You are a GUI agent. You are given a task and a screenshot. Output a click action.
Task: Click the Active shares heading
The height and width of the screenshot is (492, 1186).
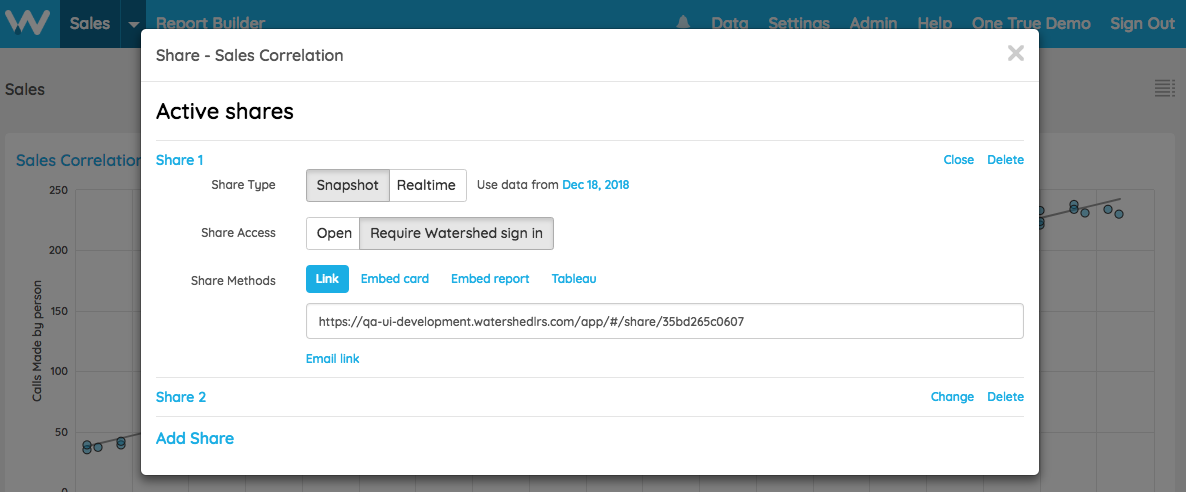click(x=225, y=112)
